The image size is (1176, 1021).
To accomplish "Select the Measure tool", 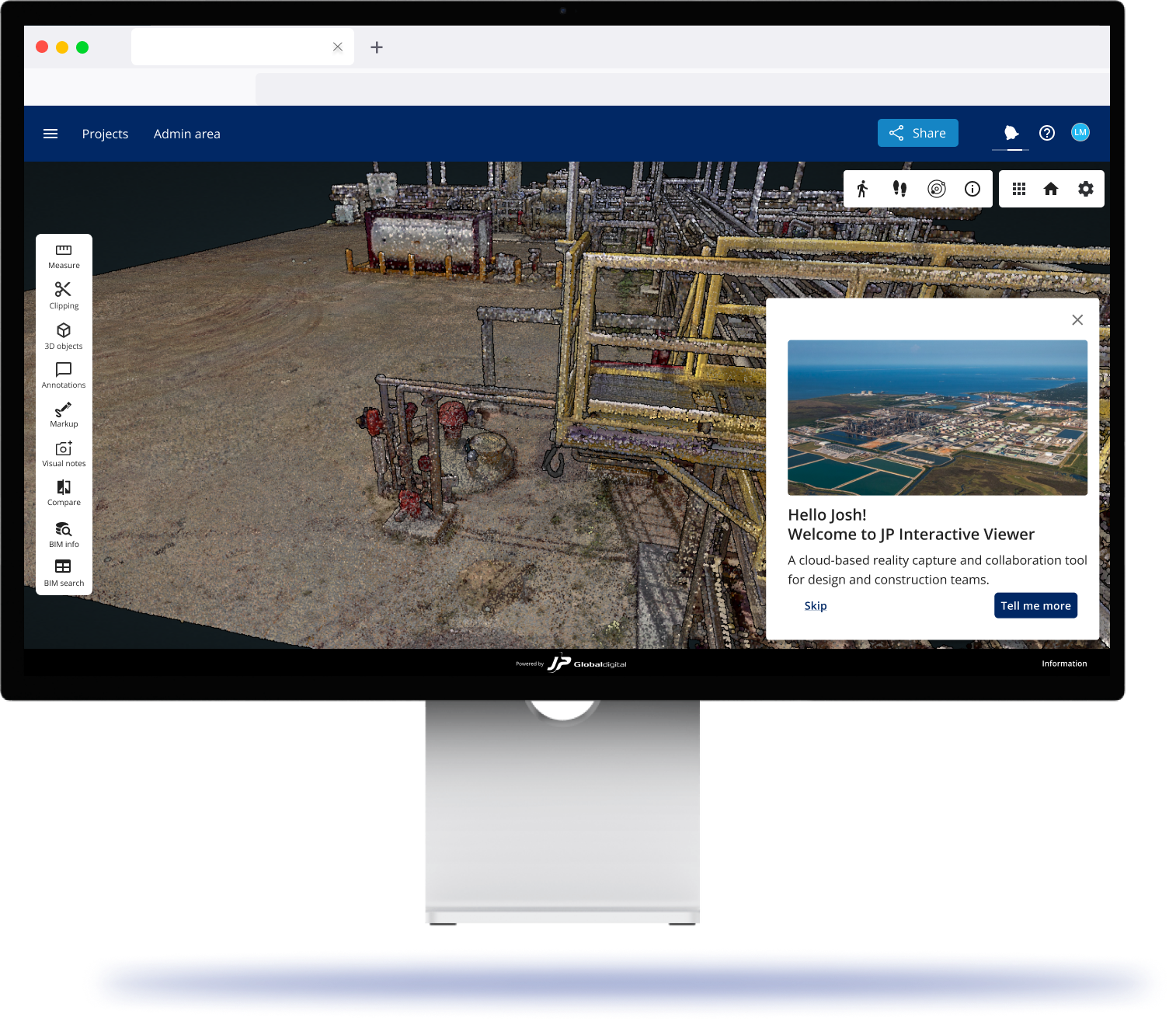I will tap(64, 256).
